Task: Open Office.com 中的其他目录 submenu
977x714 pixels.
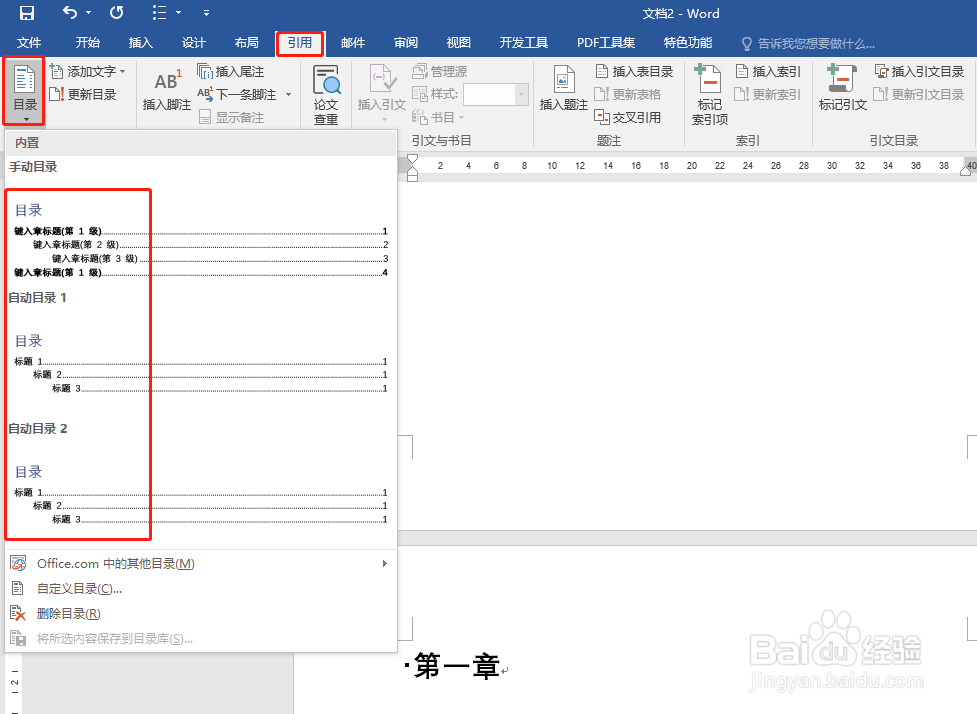Action: tap(201, 564)
